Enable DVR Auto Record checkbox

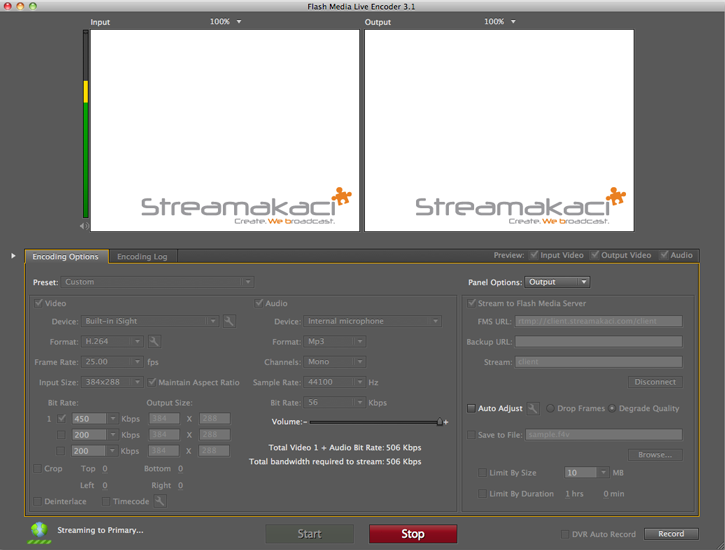(565, 534)
